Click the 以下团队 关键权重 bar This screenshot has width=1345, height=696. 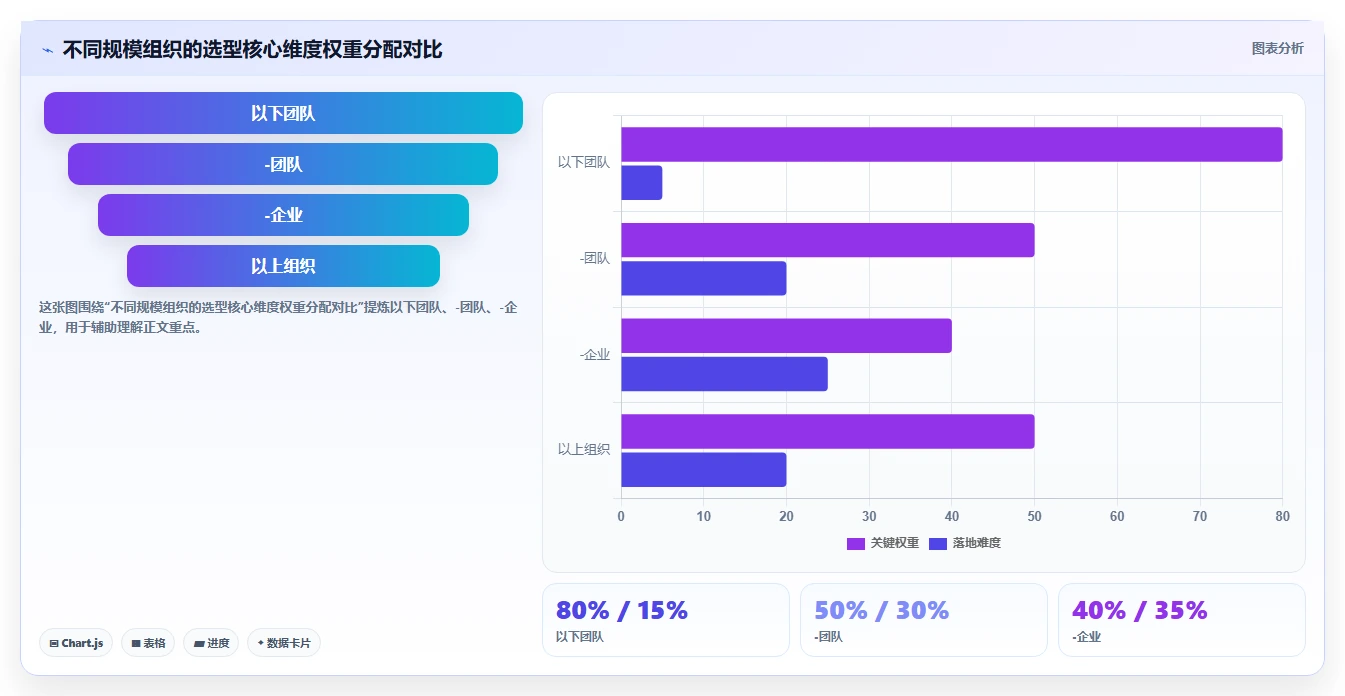(951, 144)
